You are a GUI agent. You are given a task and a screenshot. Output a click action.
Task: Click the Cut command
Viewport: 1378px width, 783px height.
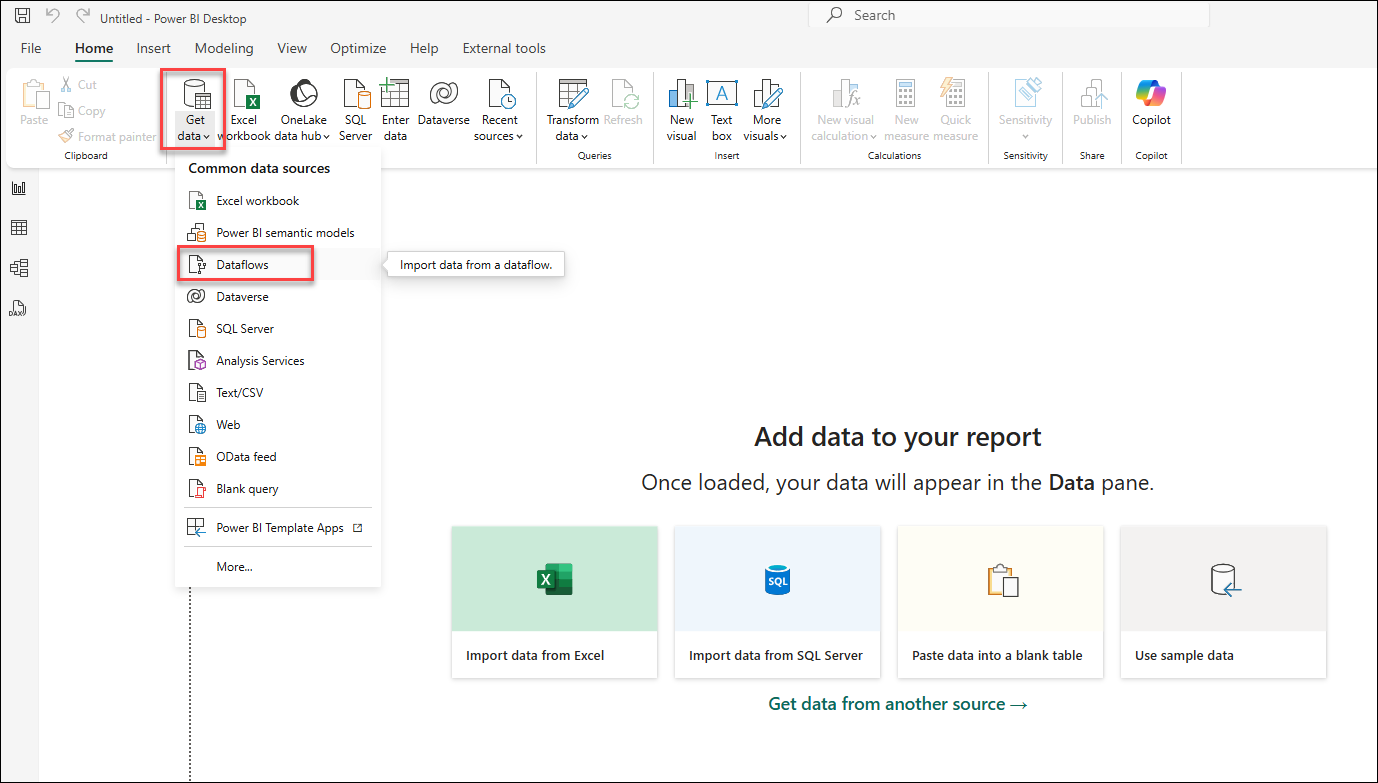pos(78,85)
